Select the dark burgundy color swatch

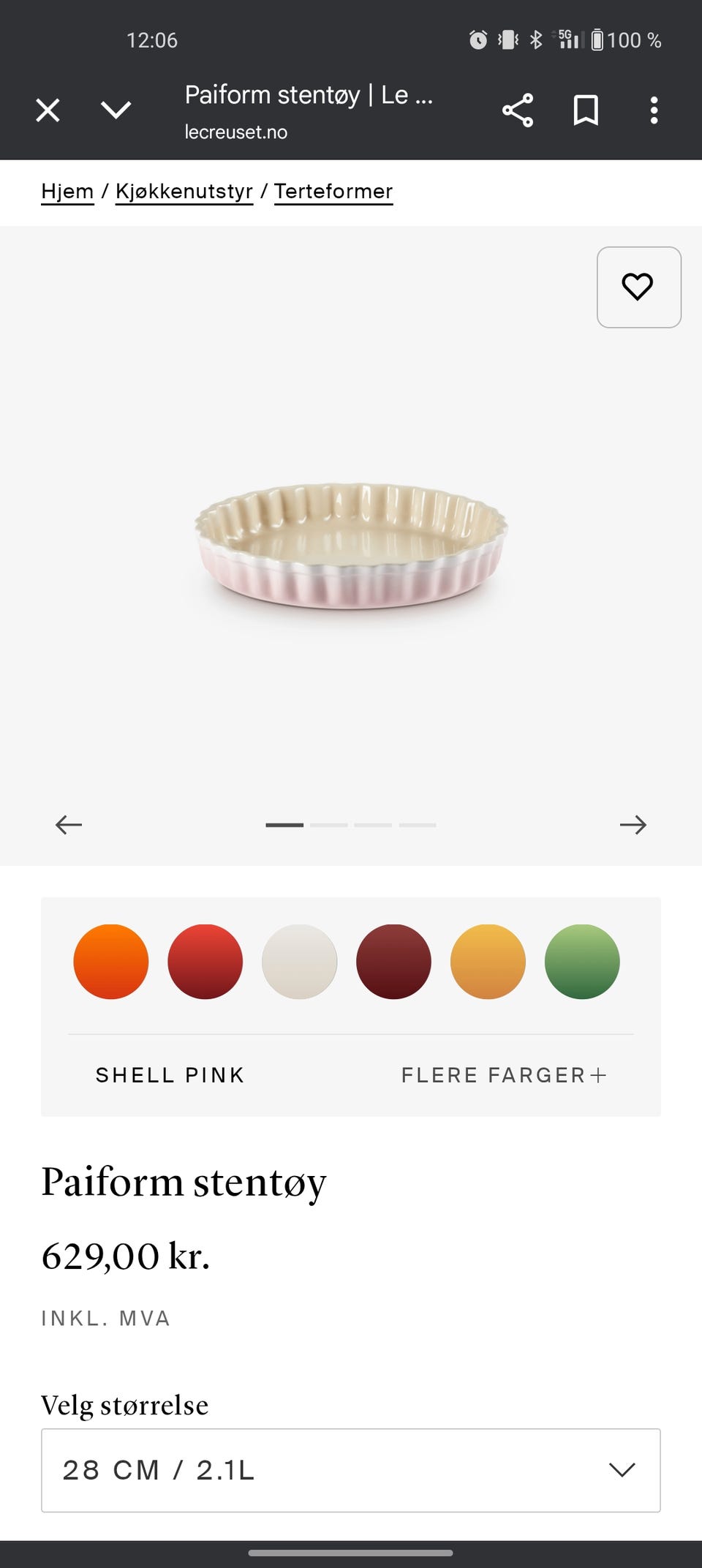(x=393, y=962)
